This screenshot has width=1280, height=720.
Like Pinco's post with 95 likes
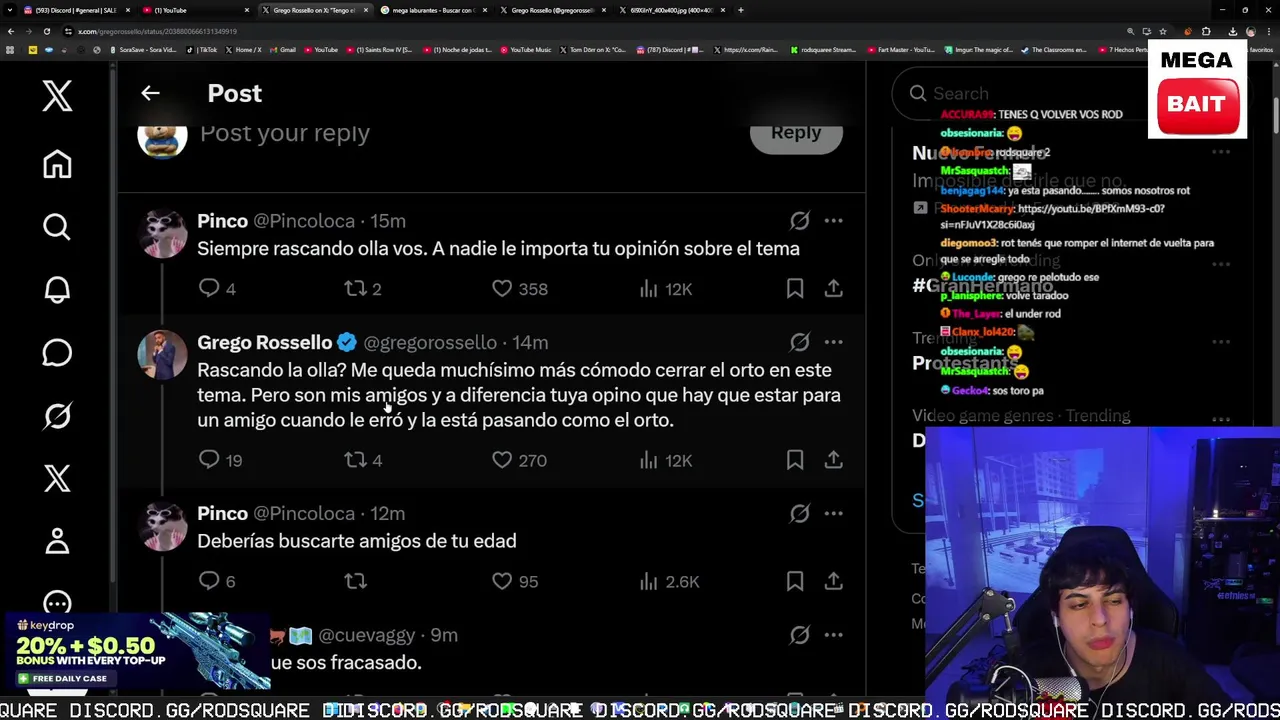coord(502,581)
